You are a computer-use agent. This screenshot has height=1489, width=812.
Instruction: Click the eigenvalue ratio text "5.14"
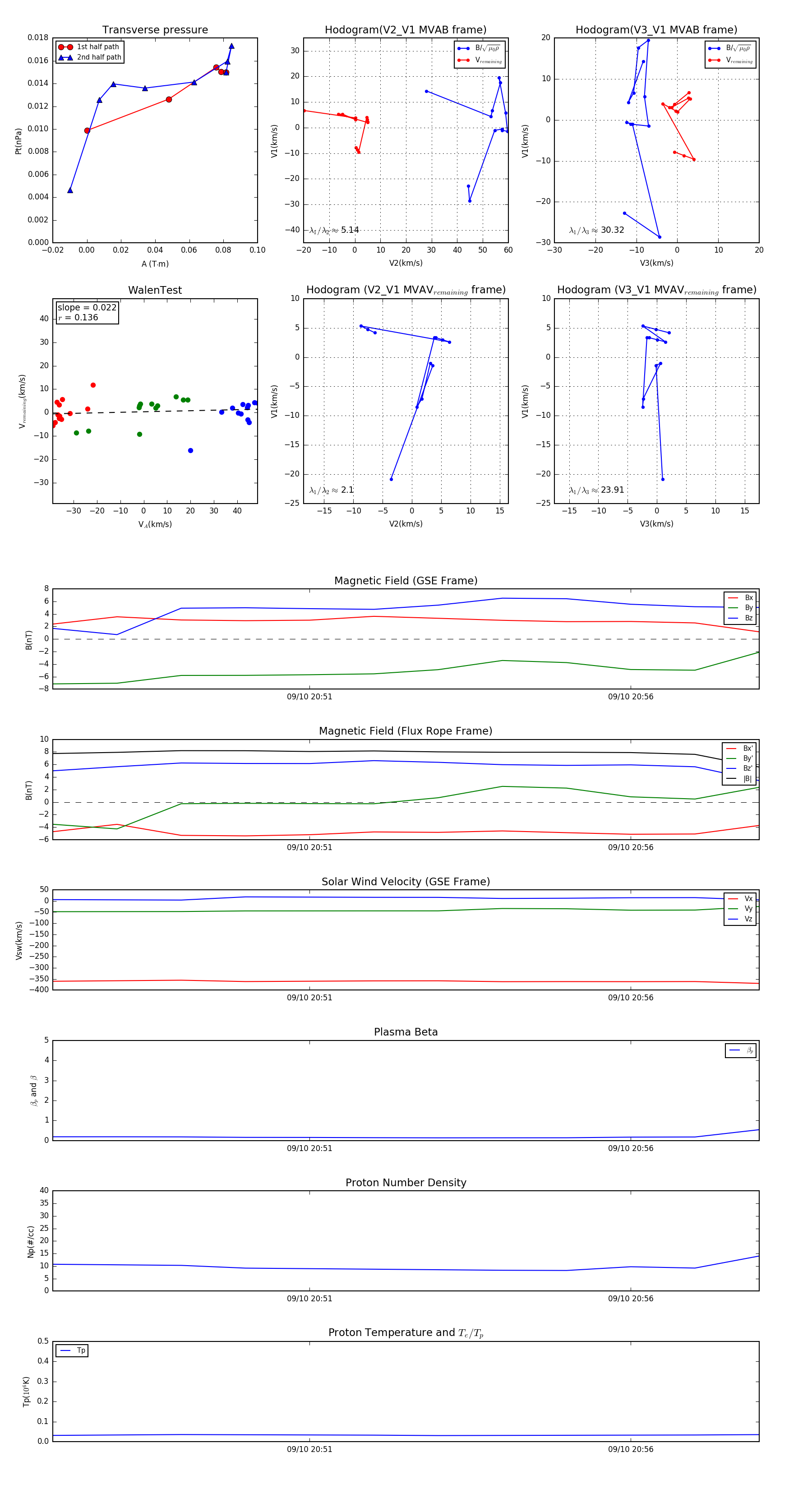click(x=350, y=230)
